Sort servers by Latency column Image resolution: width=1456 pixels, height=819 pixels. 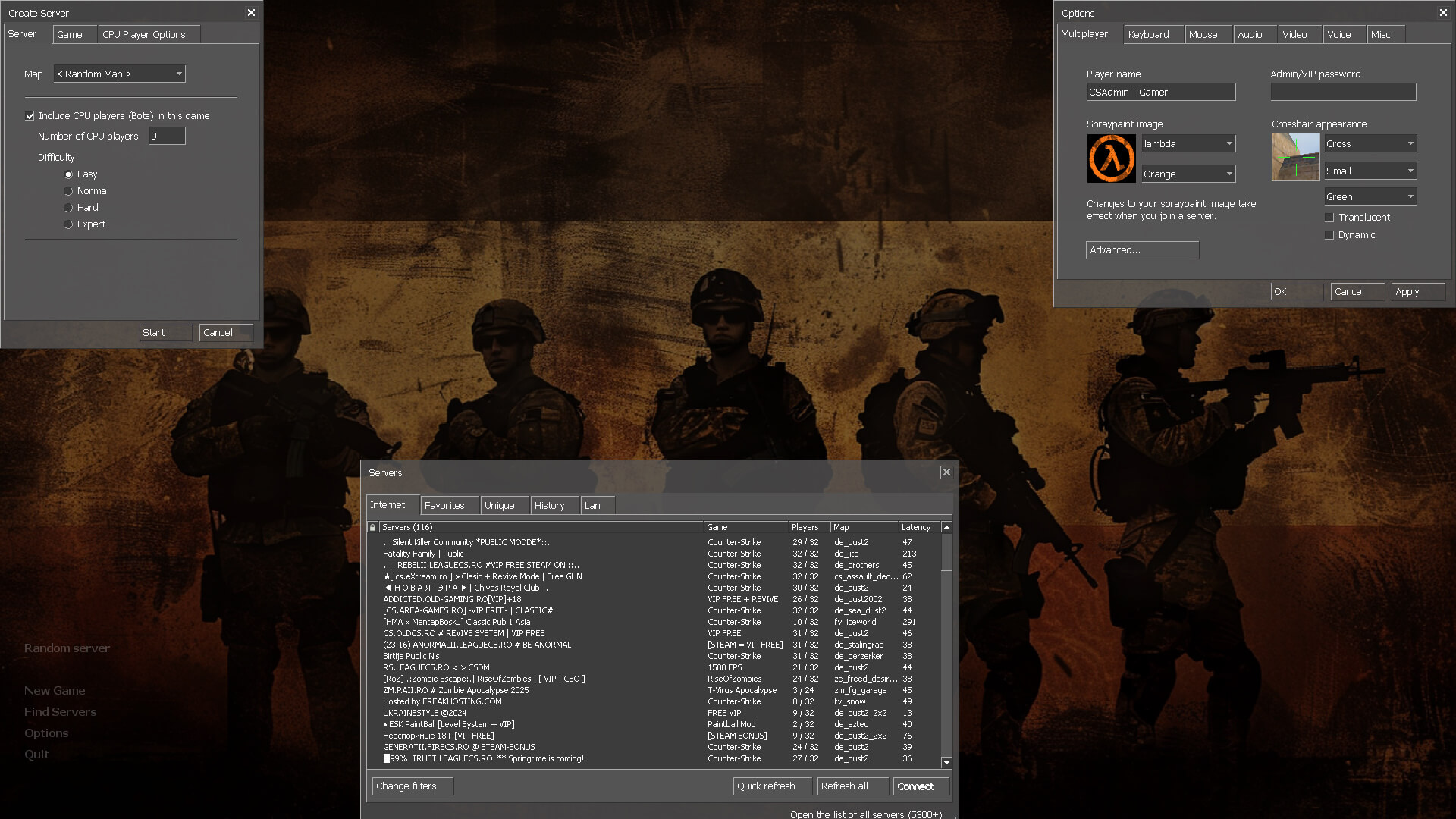tap(919, 527)
